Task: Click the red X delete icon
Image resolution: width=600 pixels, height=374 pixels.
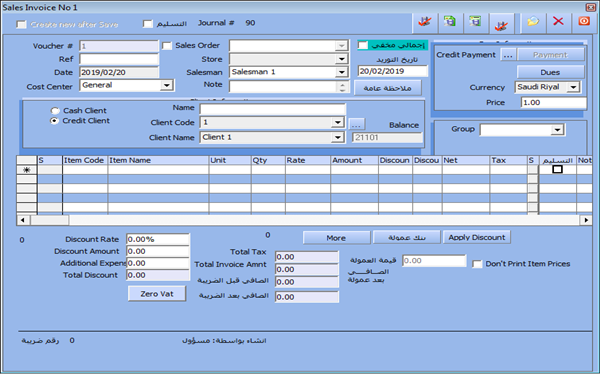Action: tap(558, 22)
